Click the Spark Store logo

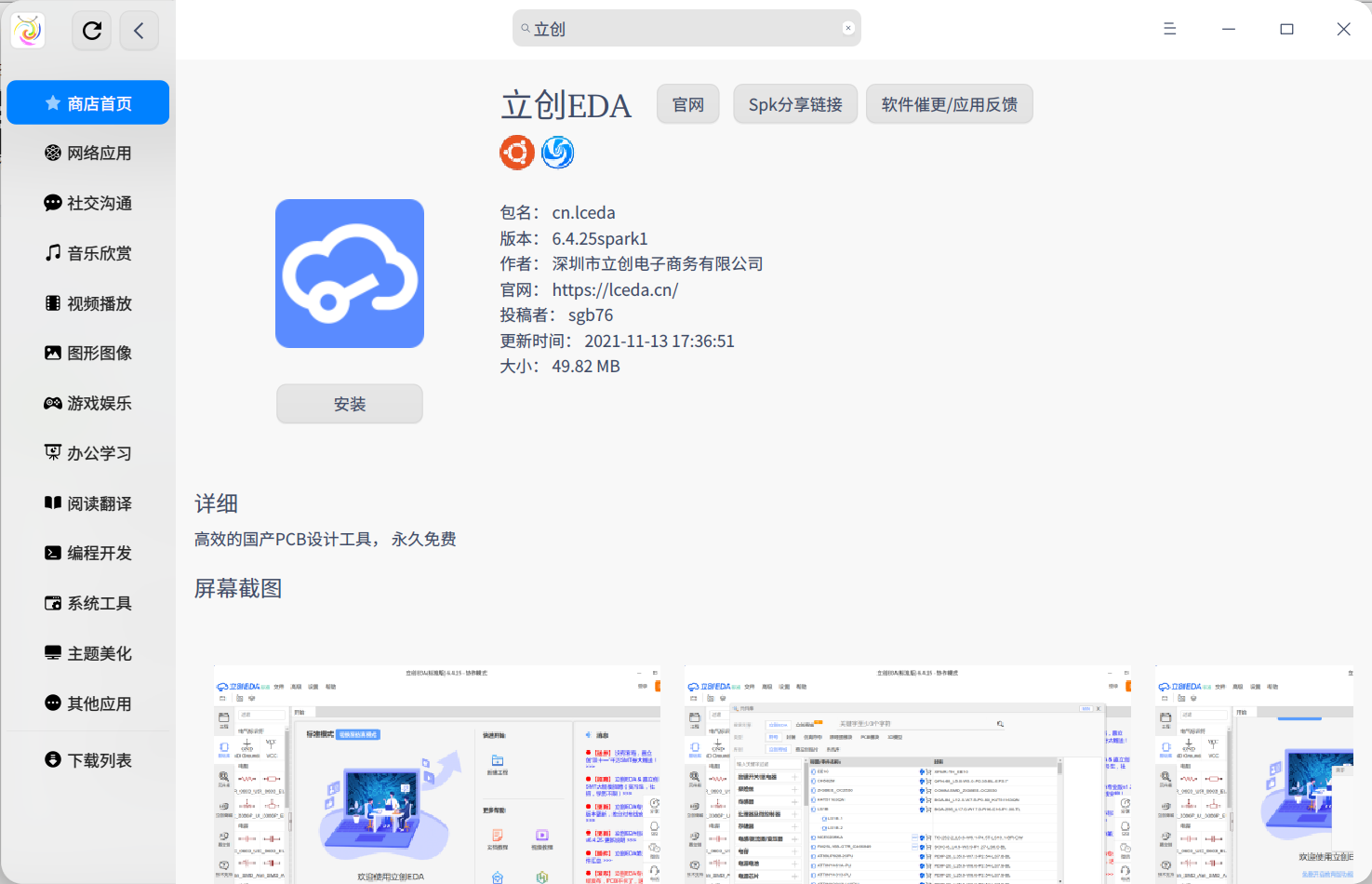point(27,30)
